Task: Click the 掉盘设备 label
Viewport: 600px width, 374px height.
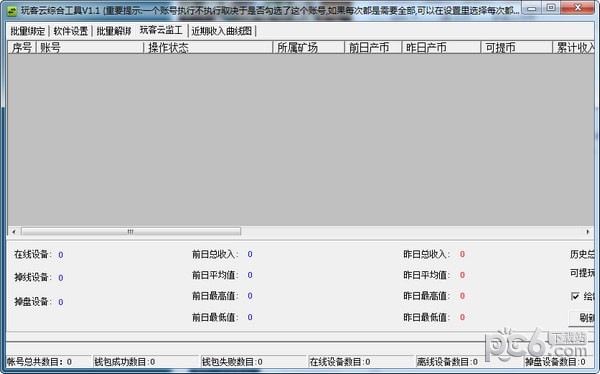Action: point(33,302)
